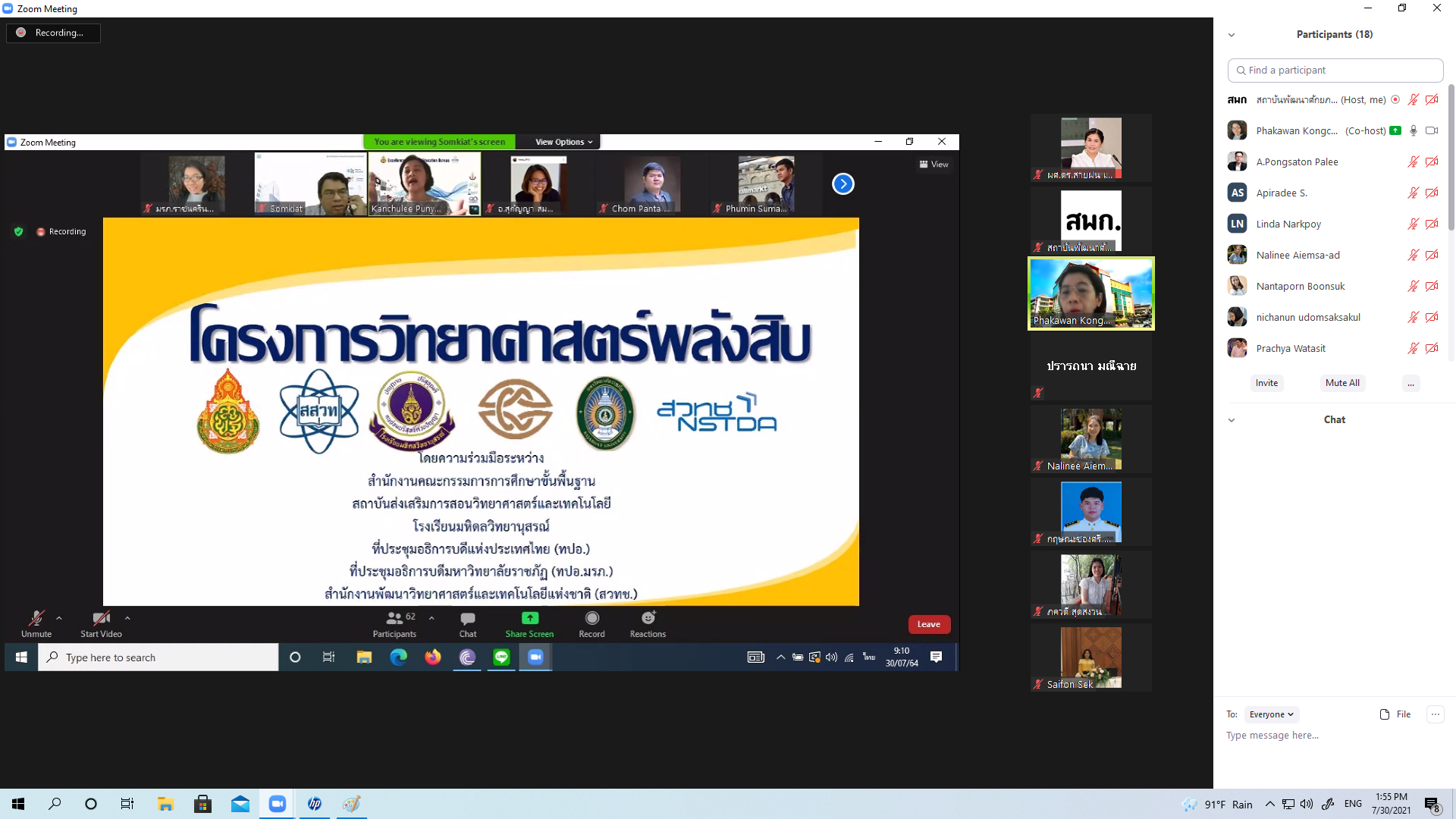Select the Chom Panta video thumbnail
Screen dimensions: 1456x819
click(651, 184)
